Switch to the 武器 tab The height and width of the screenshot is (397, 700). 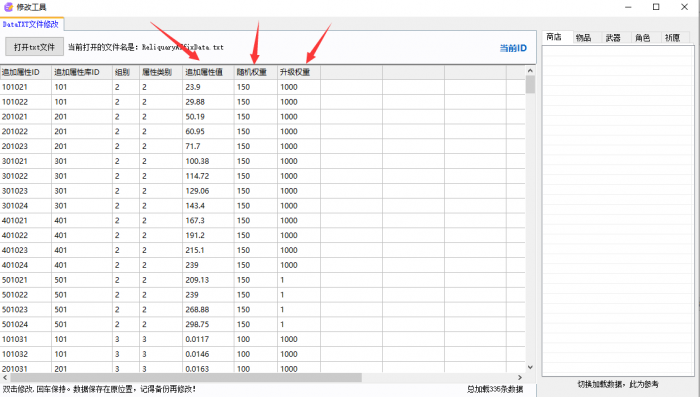coord(613,38)
